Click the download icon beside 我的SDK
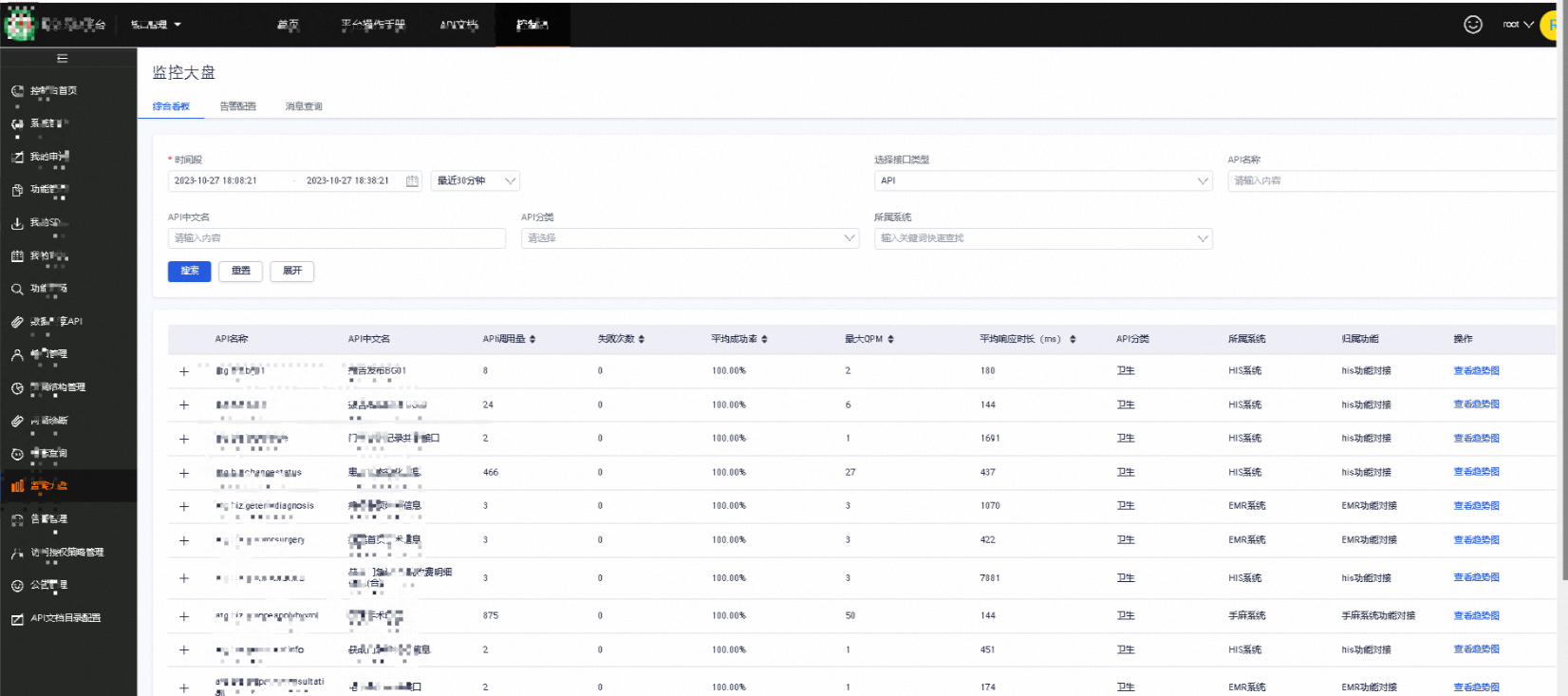 coord(17,223)
